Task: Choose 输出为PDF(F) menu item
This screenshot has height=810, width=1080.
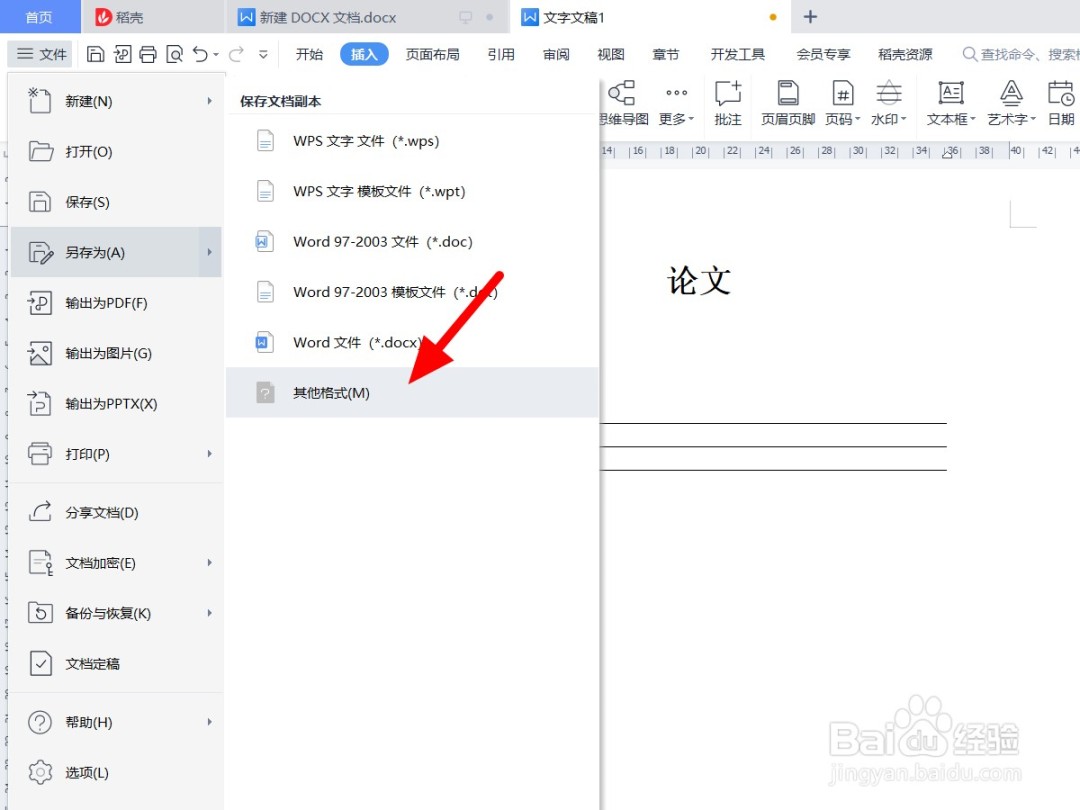Action: [x=116, y=302]
